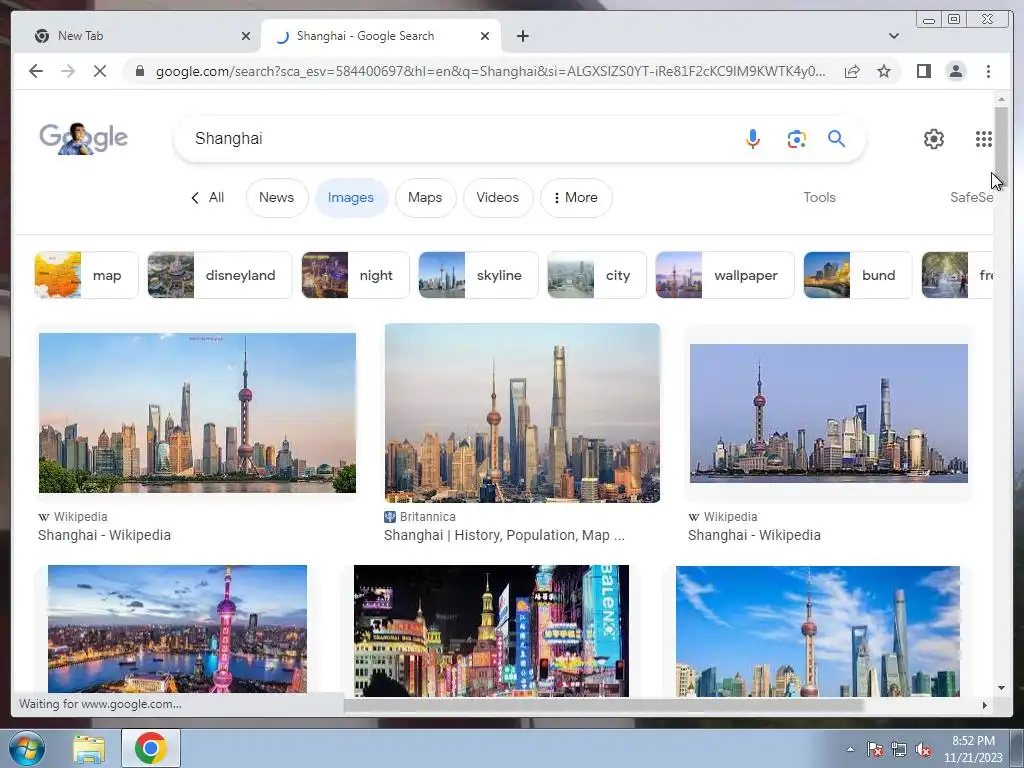The height and width of the screenshot is (768, 1024).
Task: Go back to All results
Action: coord(208,197)
